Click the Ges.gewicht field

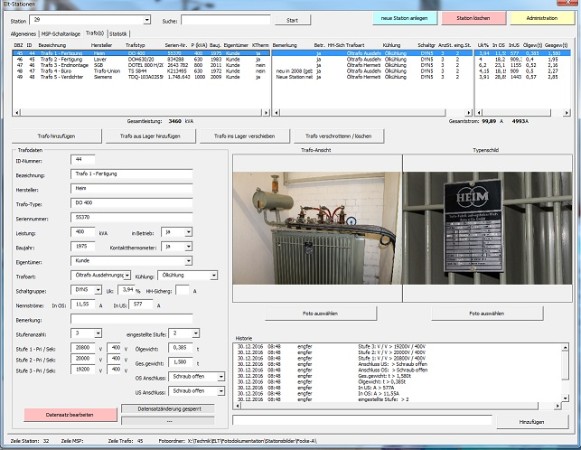(x=180, y=362)
